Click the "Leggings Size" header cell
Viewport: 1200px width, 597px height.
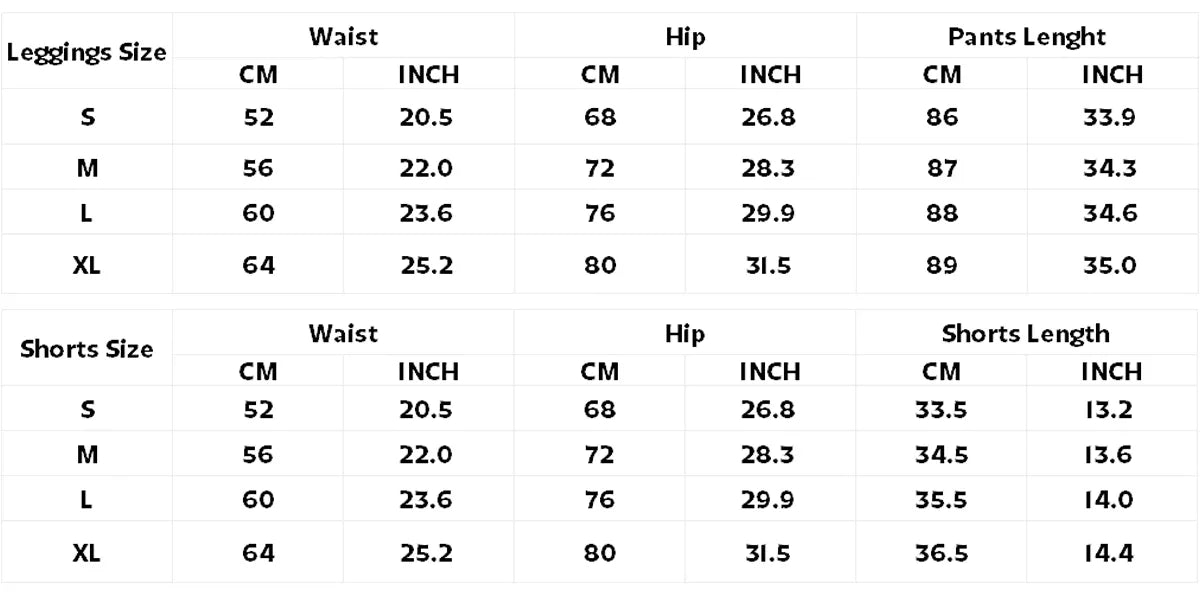(87, 53)
